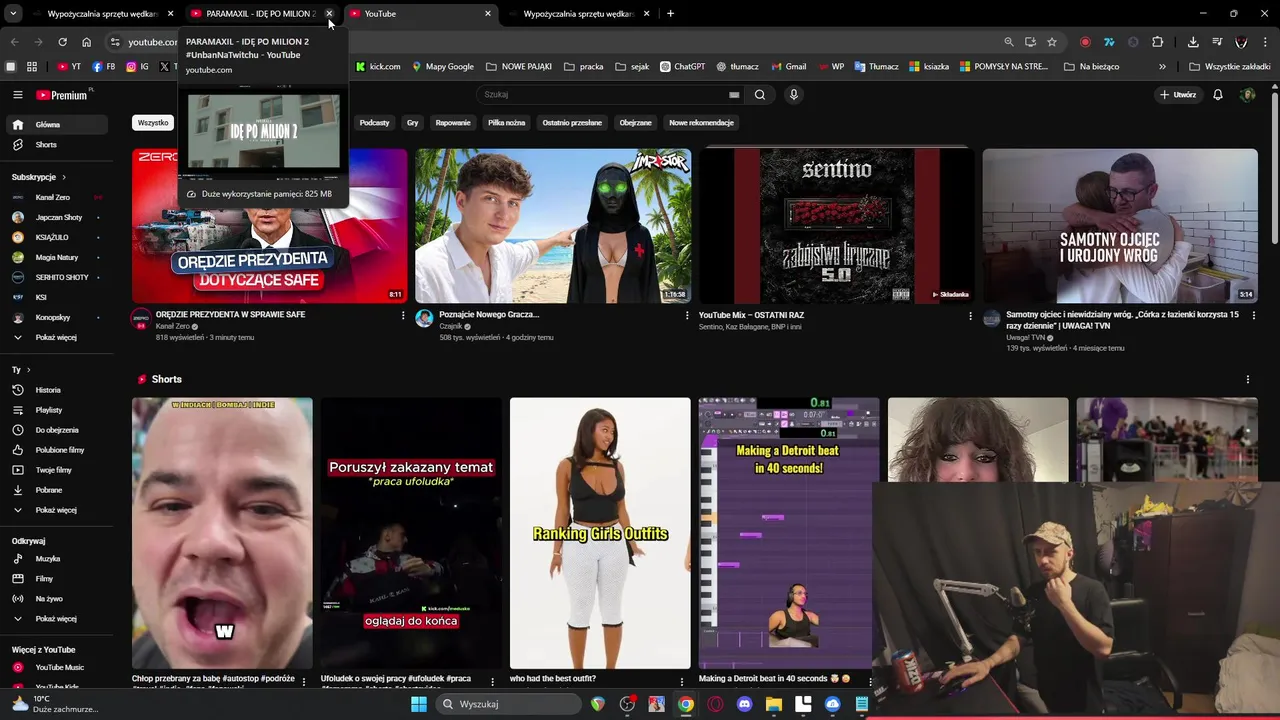This screenshot has height=720, width=1280.
Task: Select the Podcasty filter chip
Action: (374, 123)
